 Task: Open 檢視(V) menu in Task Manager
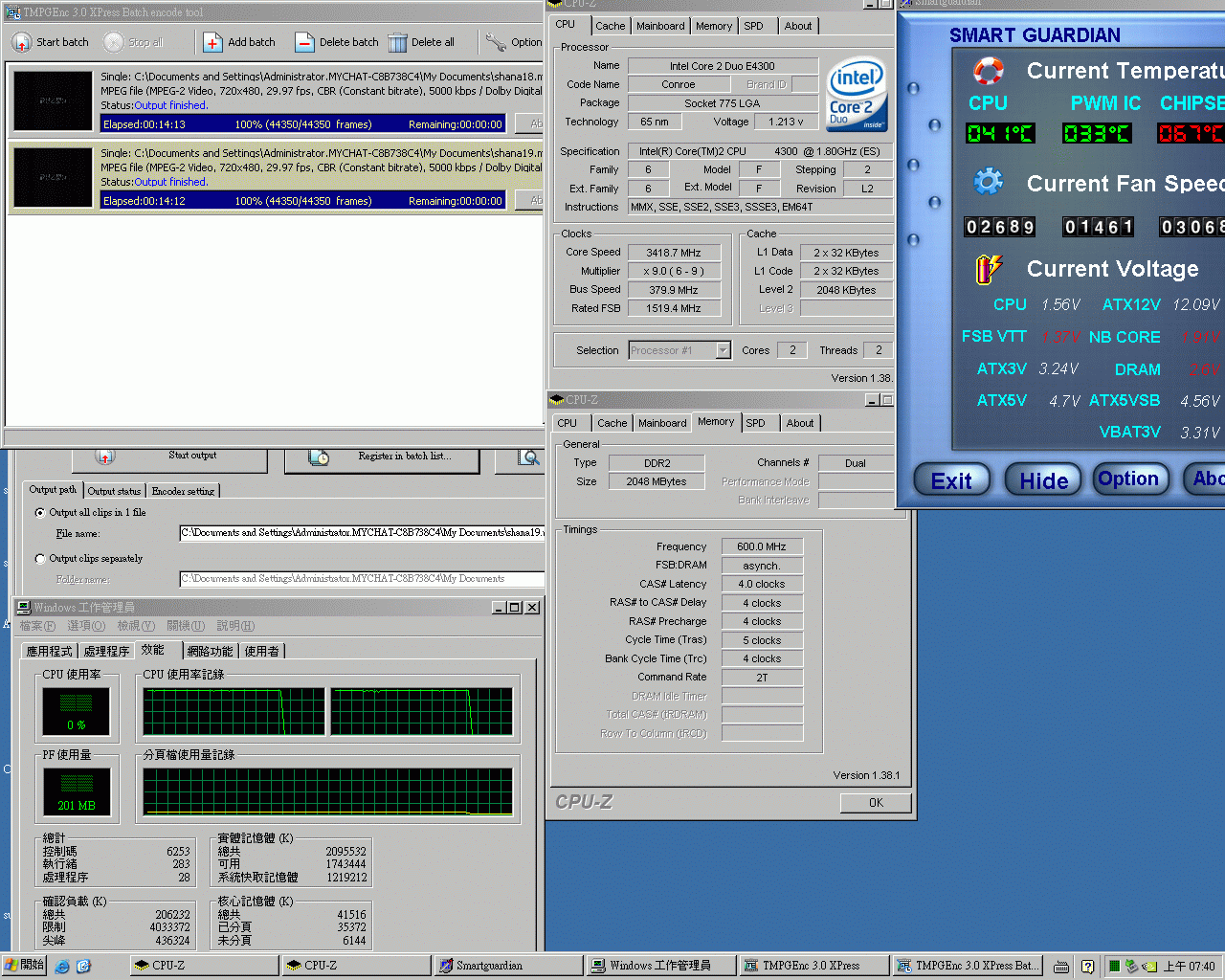coord(136,626)
